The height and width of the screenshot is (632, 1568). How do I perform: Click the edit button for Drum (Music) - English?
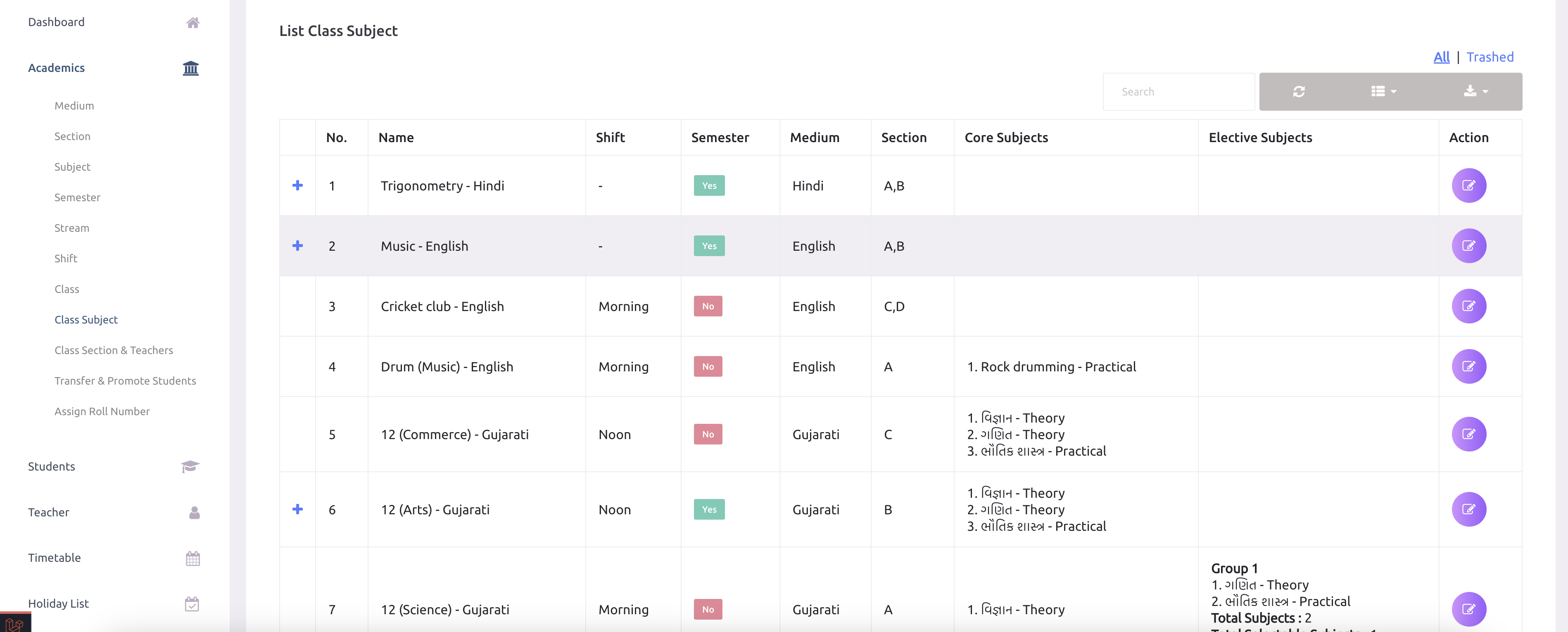[1469, 366]
